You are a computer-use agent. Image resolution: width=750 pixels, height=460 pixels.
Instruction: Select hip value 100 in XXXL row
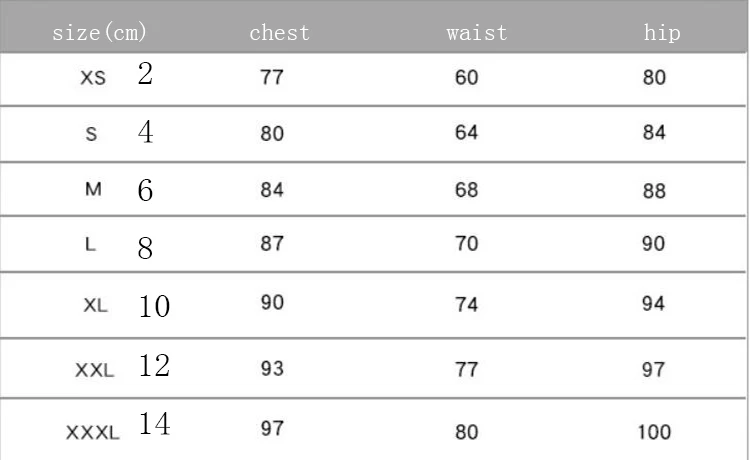tap(654, 432)
